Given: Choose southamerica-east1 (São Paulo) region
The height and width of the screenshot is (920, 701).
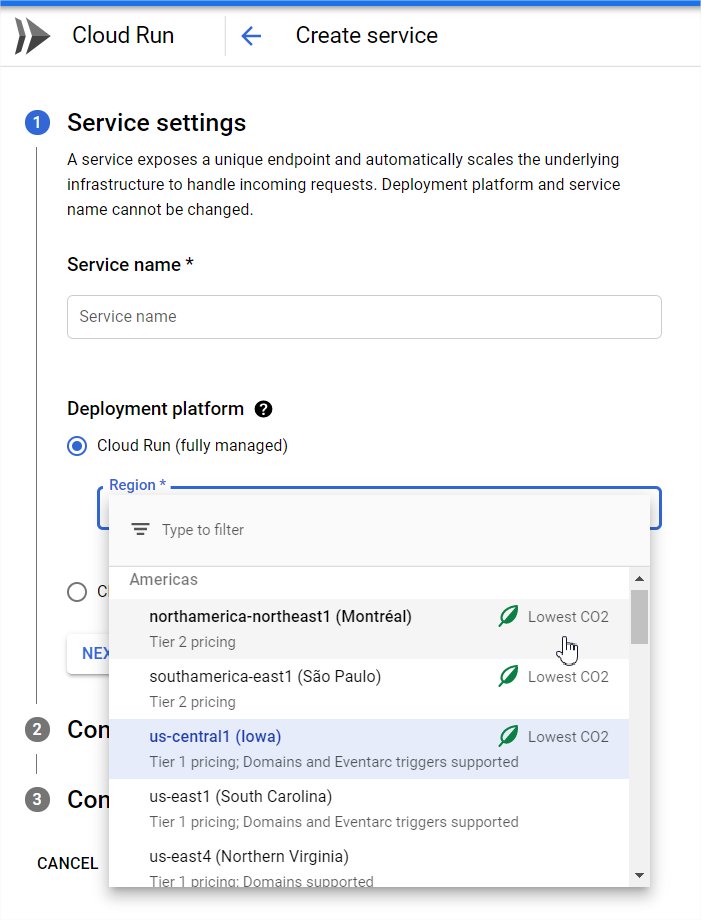Looking at the screenshot, I should [x=369, y=688].
